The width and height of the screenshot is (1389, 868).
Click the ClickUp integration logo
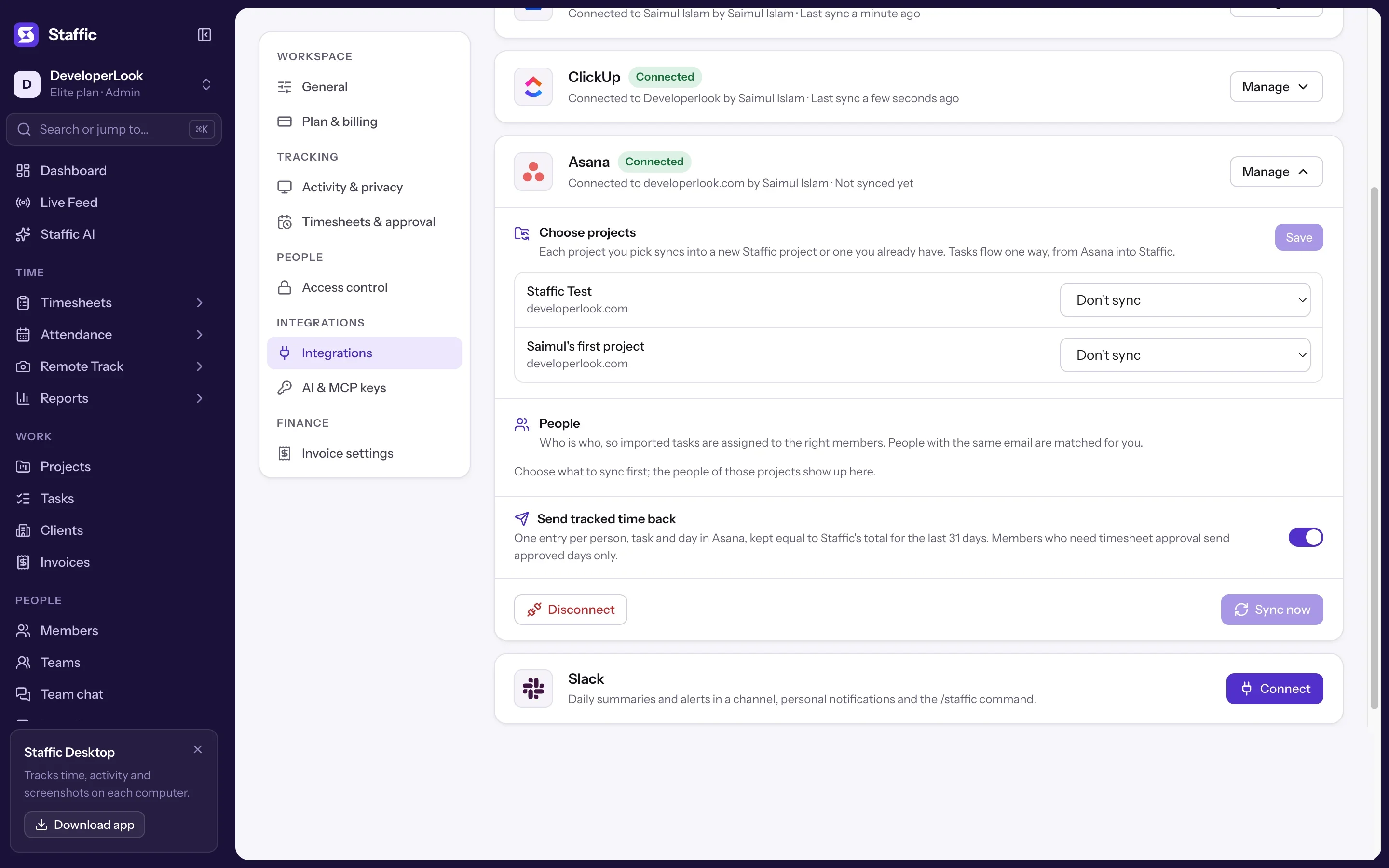[533, 87]
